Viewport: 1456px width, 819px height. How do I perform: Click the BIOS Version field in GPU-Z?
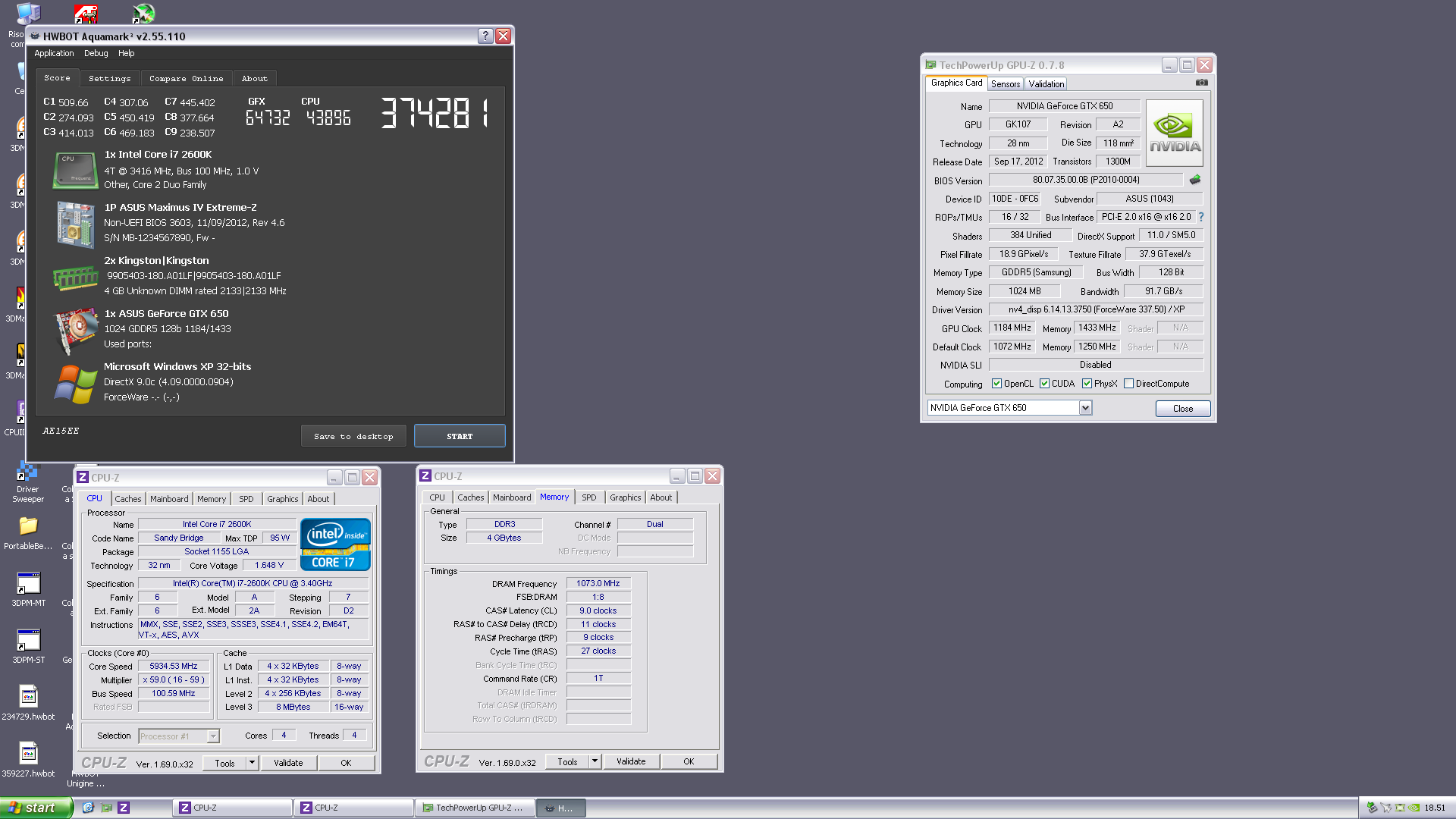(1086, 180)
